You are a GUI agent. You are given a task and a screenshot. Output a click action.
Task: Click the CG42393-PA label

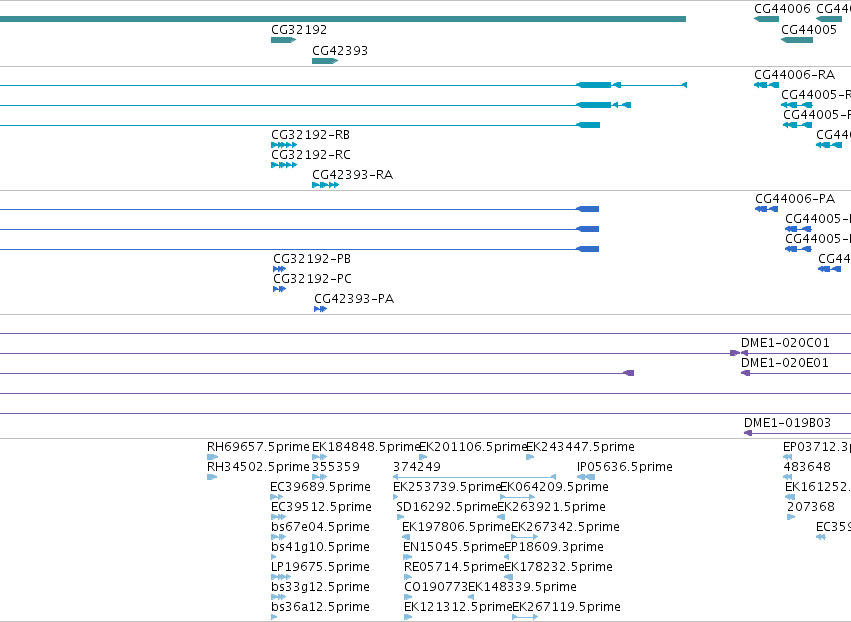(x=354, y=299)
